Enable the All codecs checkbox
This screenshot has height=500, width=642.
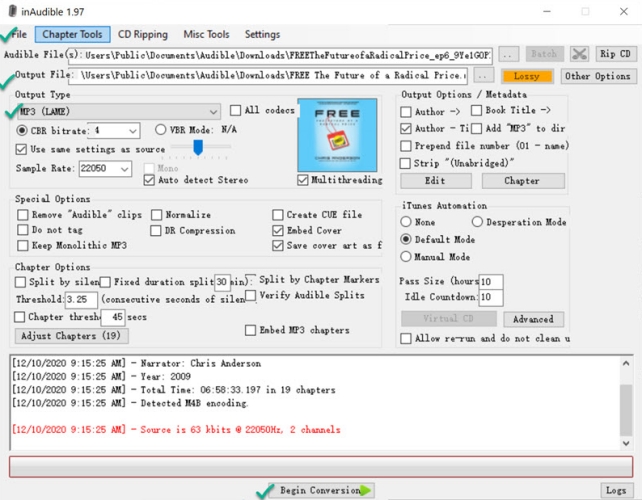click(235, 110)
